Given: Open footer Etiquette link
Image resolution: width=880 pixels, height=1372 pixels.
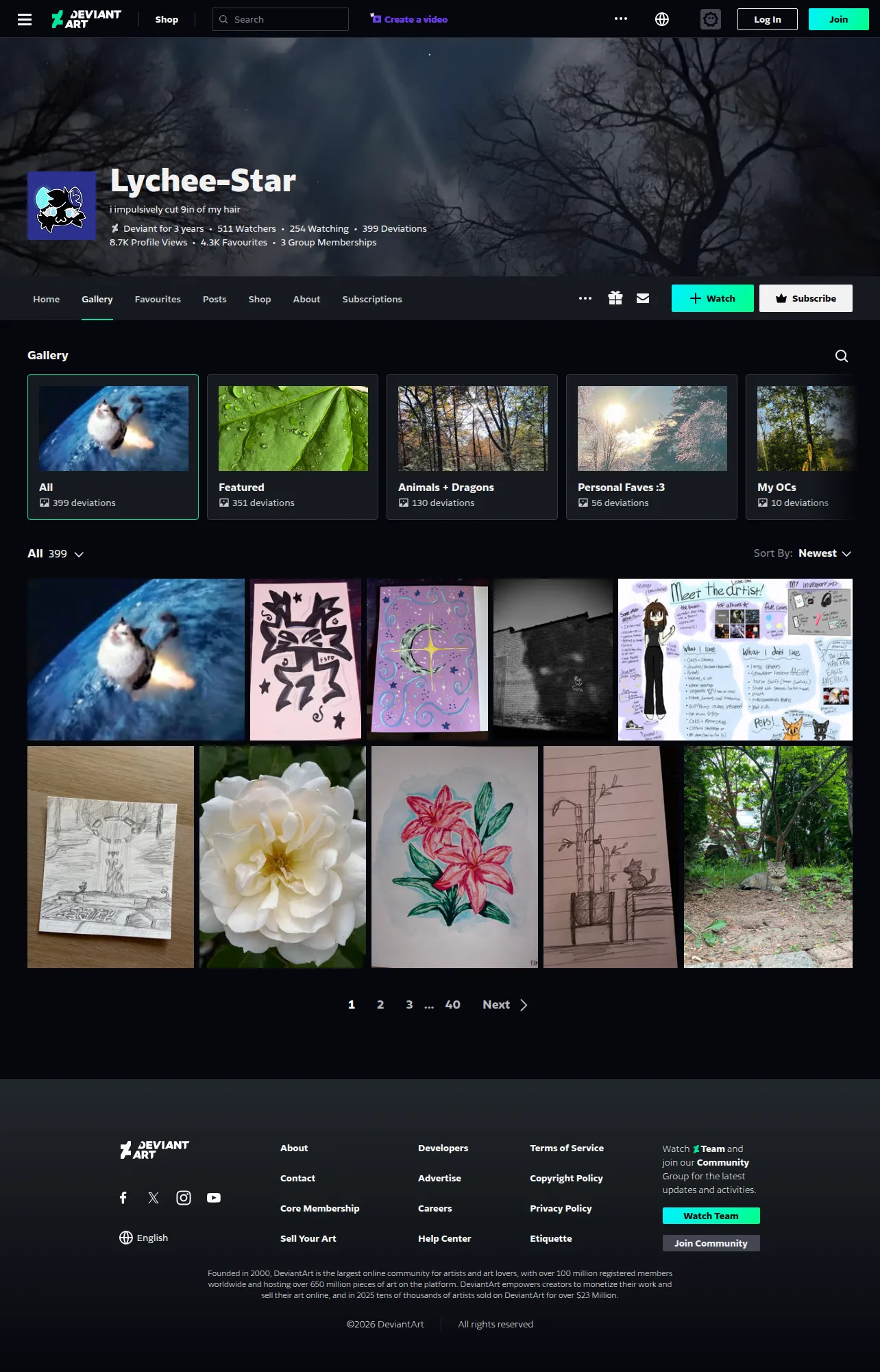Looking at the screenshot, I should click(x=551, y=1238).
